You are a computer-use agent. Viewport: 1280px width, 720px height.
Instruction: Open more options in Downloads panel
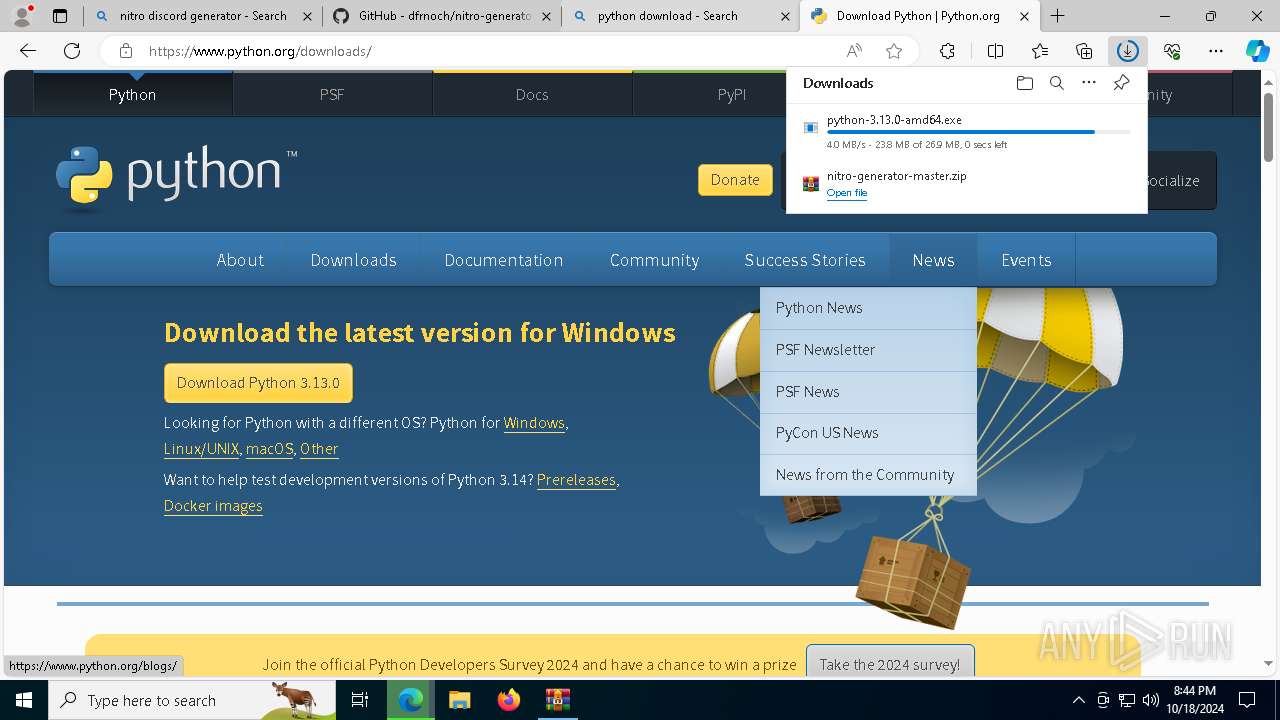(1089, 83)
